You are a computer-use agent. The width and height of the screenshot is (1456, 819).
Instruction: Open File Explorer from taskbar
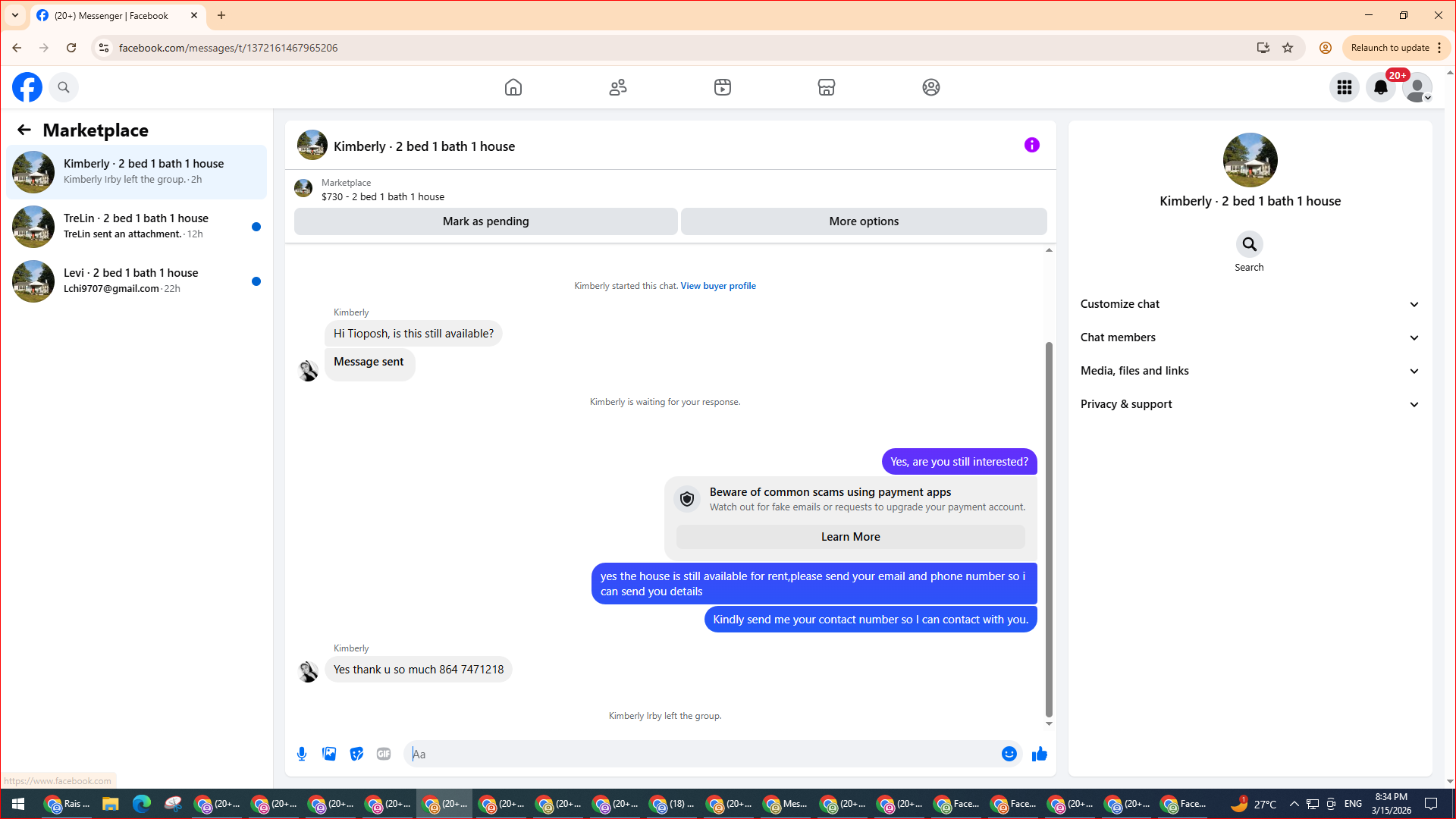(110, 804)
